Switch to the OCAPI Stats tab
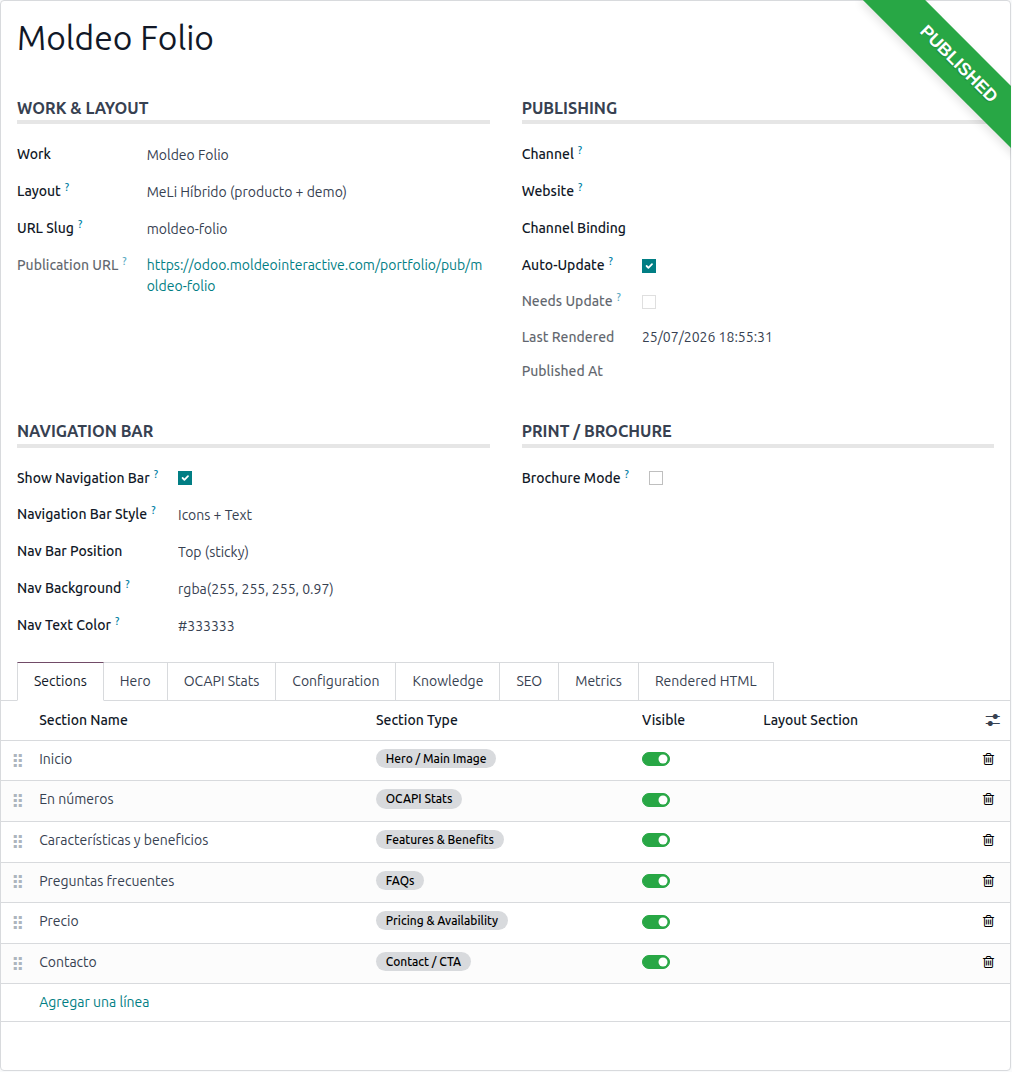This screenshot has height=1072, width=1012. [x=222, y=682]
